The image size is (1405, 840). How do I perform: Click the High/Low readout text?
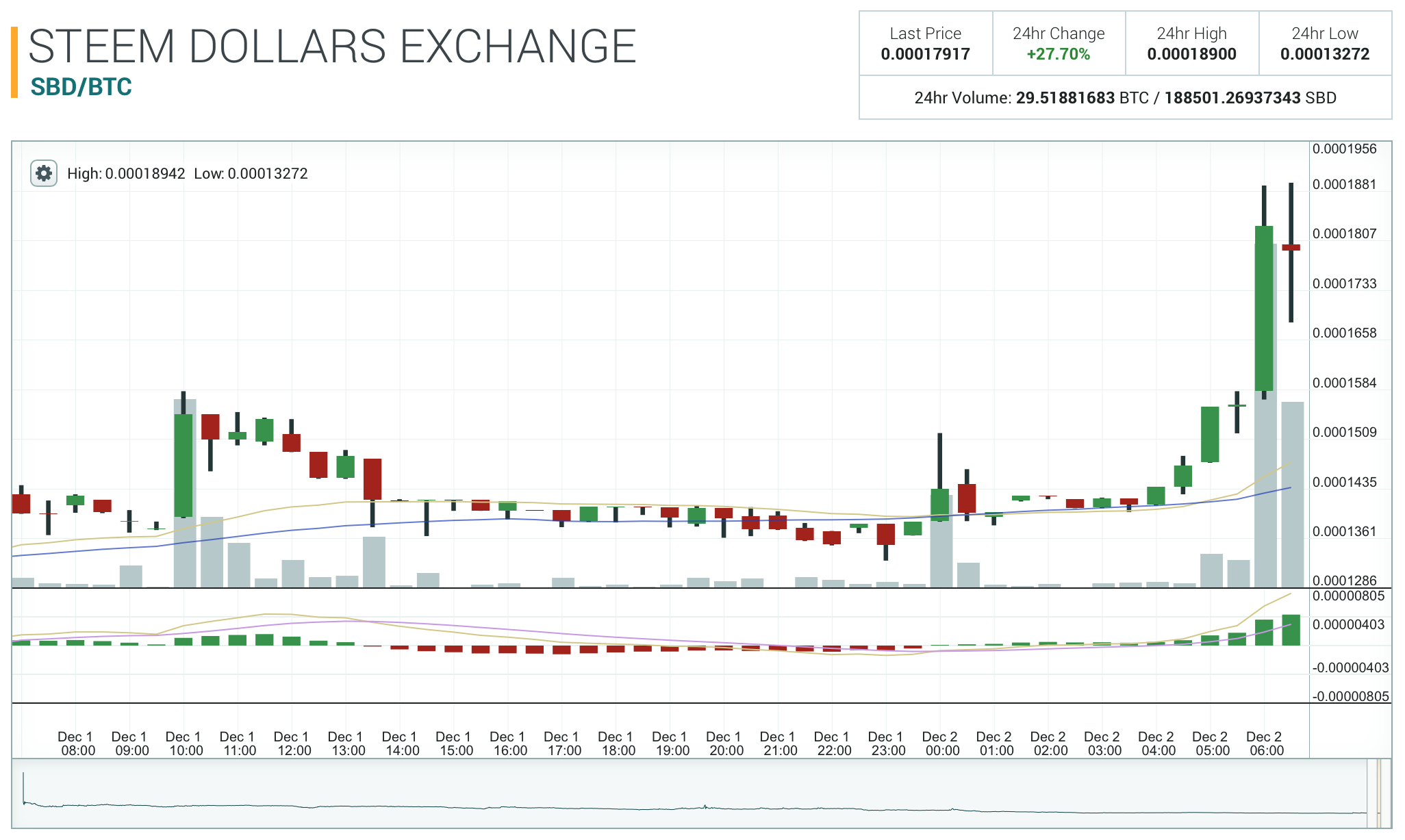click(x=187, y=174)
